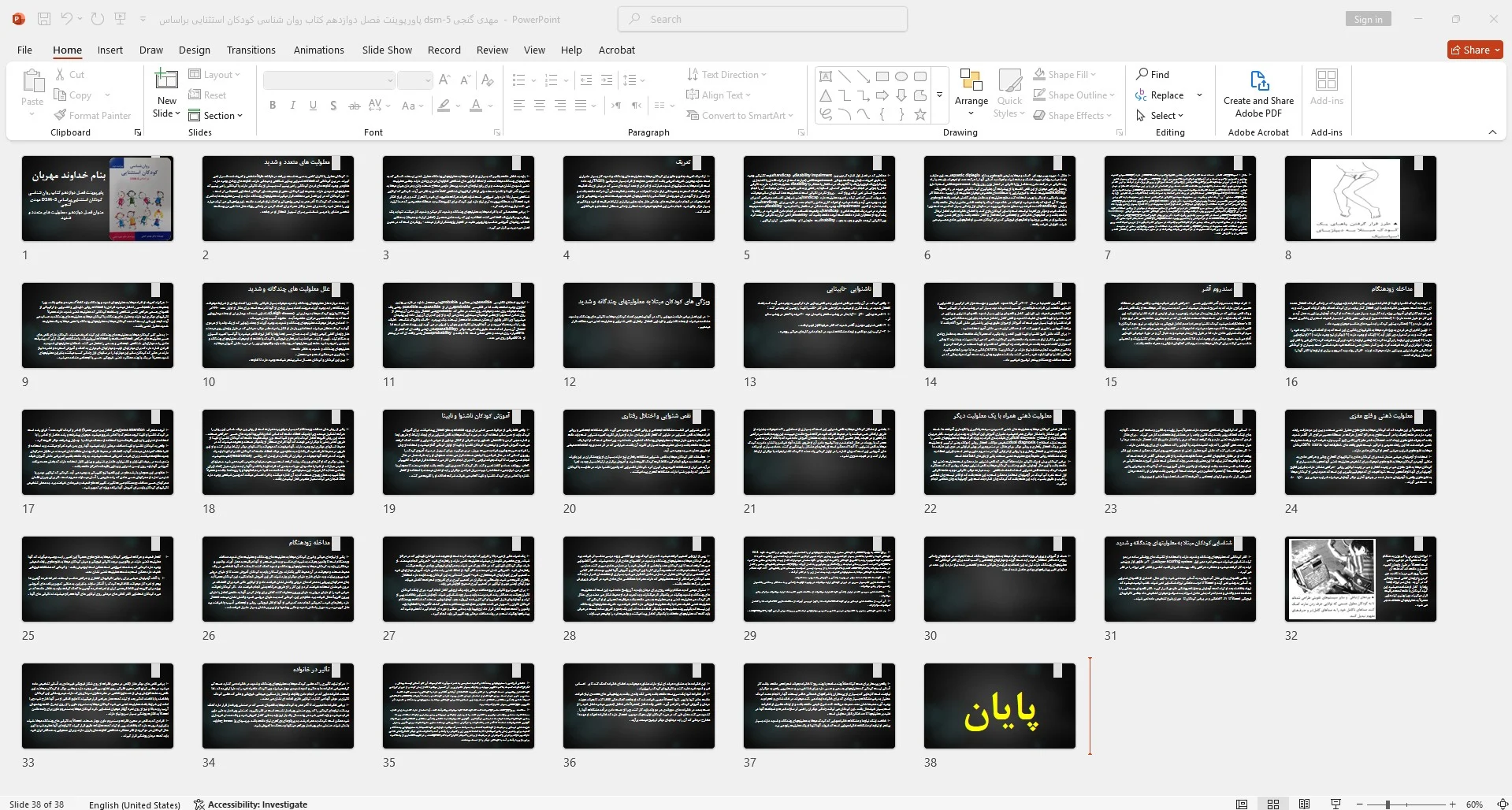
Task: Switch to Slide Sorter view in status bar
Action: point(1273,804)
